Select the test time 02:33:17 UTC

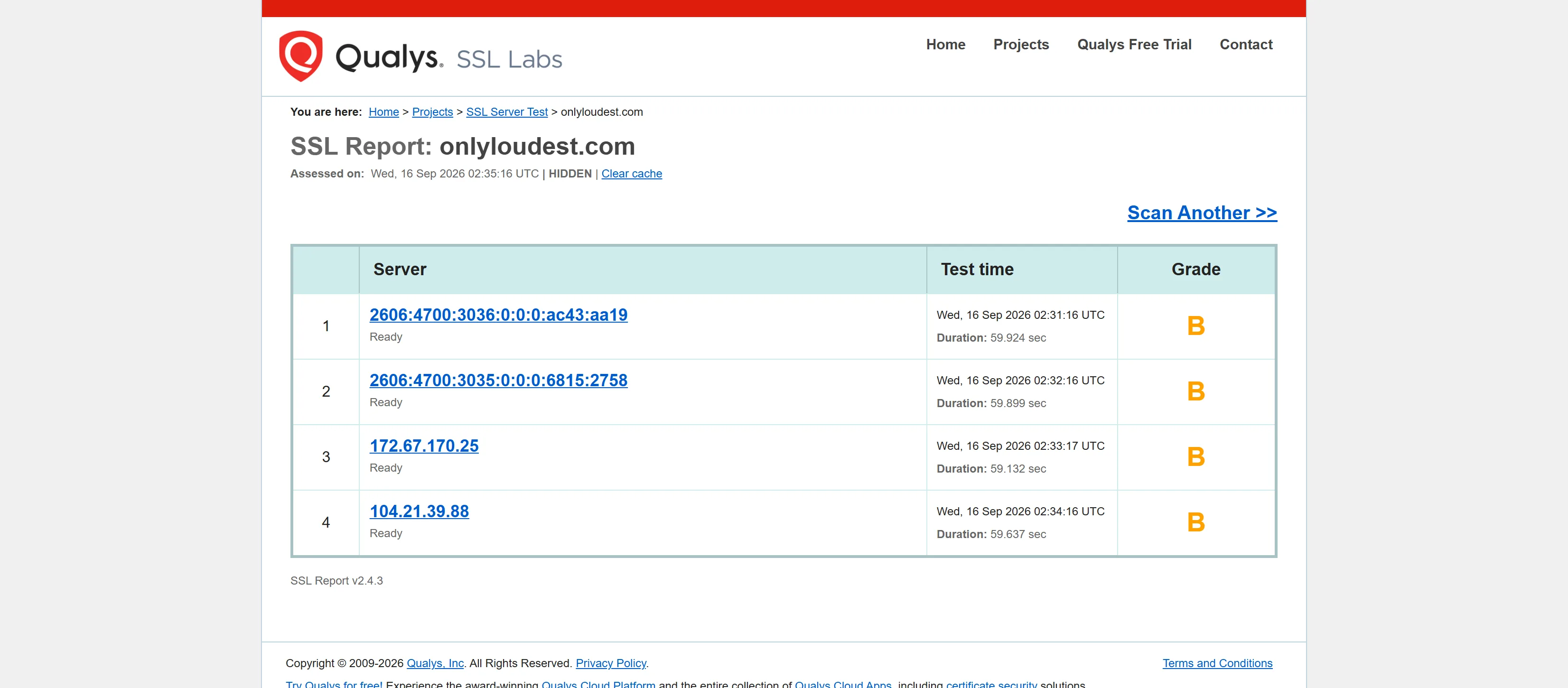click(1020, 446)
